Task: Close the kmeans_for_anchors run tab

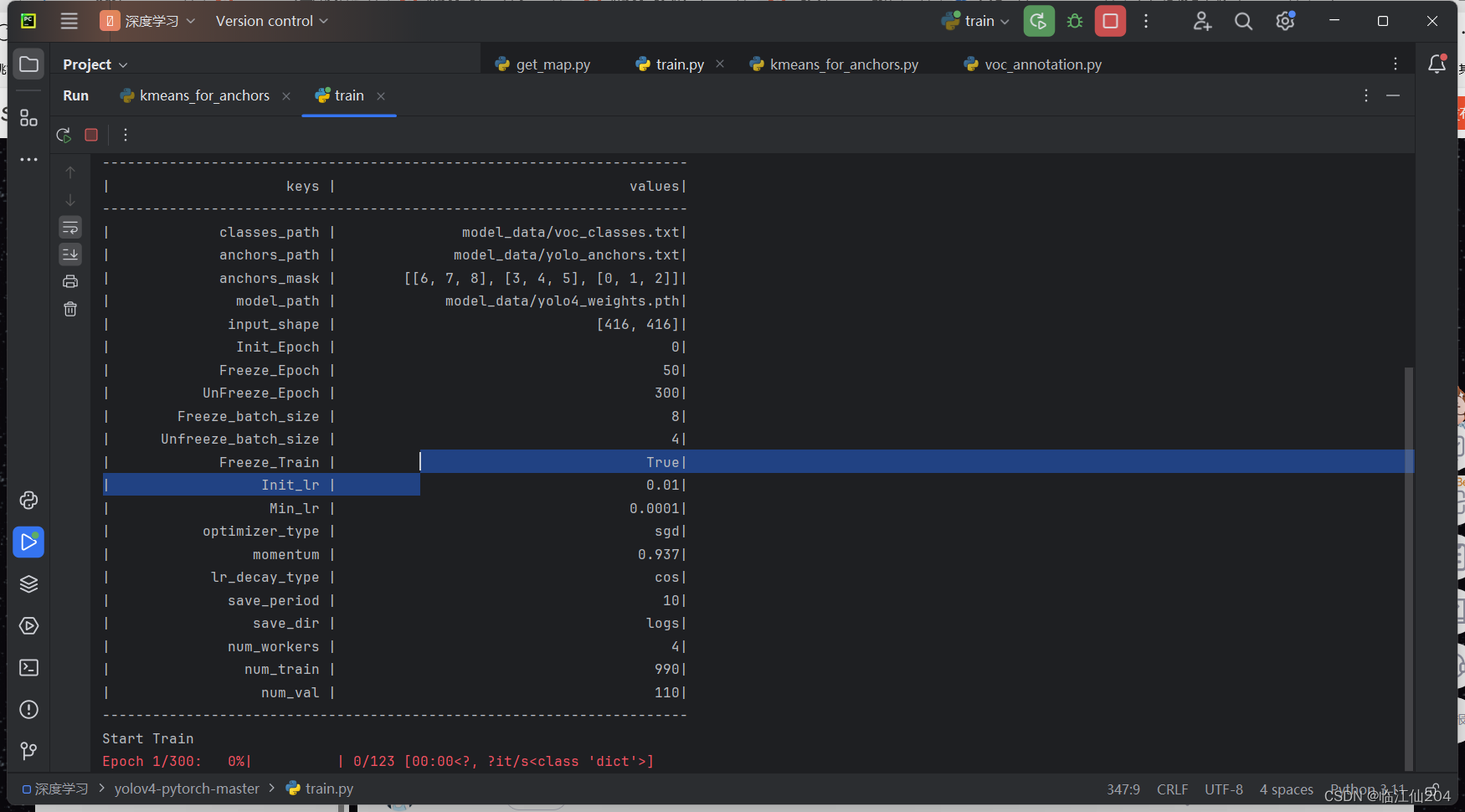Action: point(286,96)
